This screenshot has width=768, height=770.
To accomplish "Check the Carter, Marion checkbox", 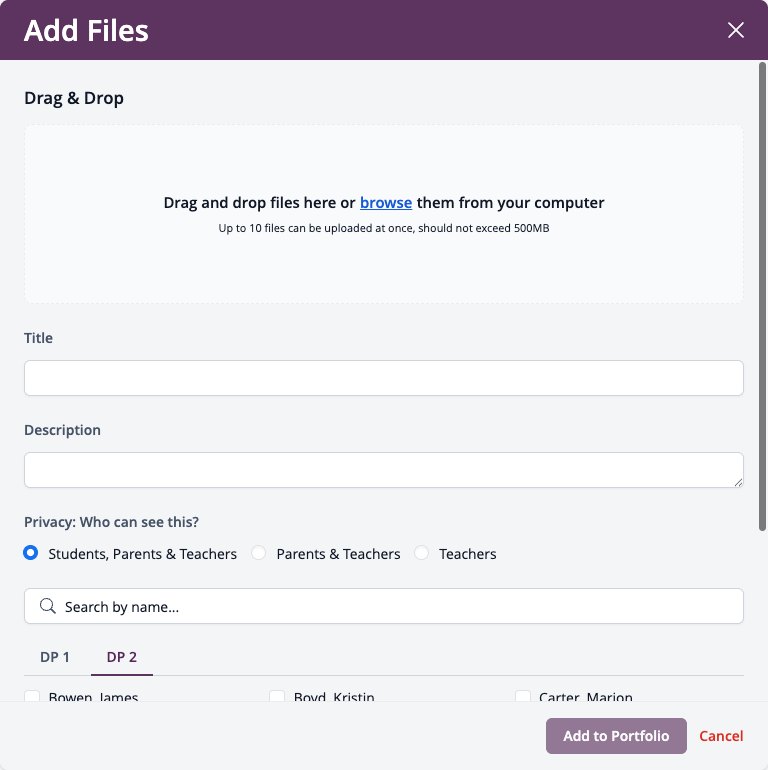I will point(522,696).
